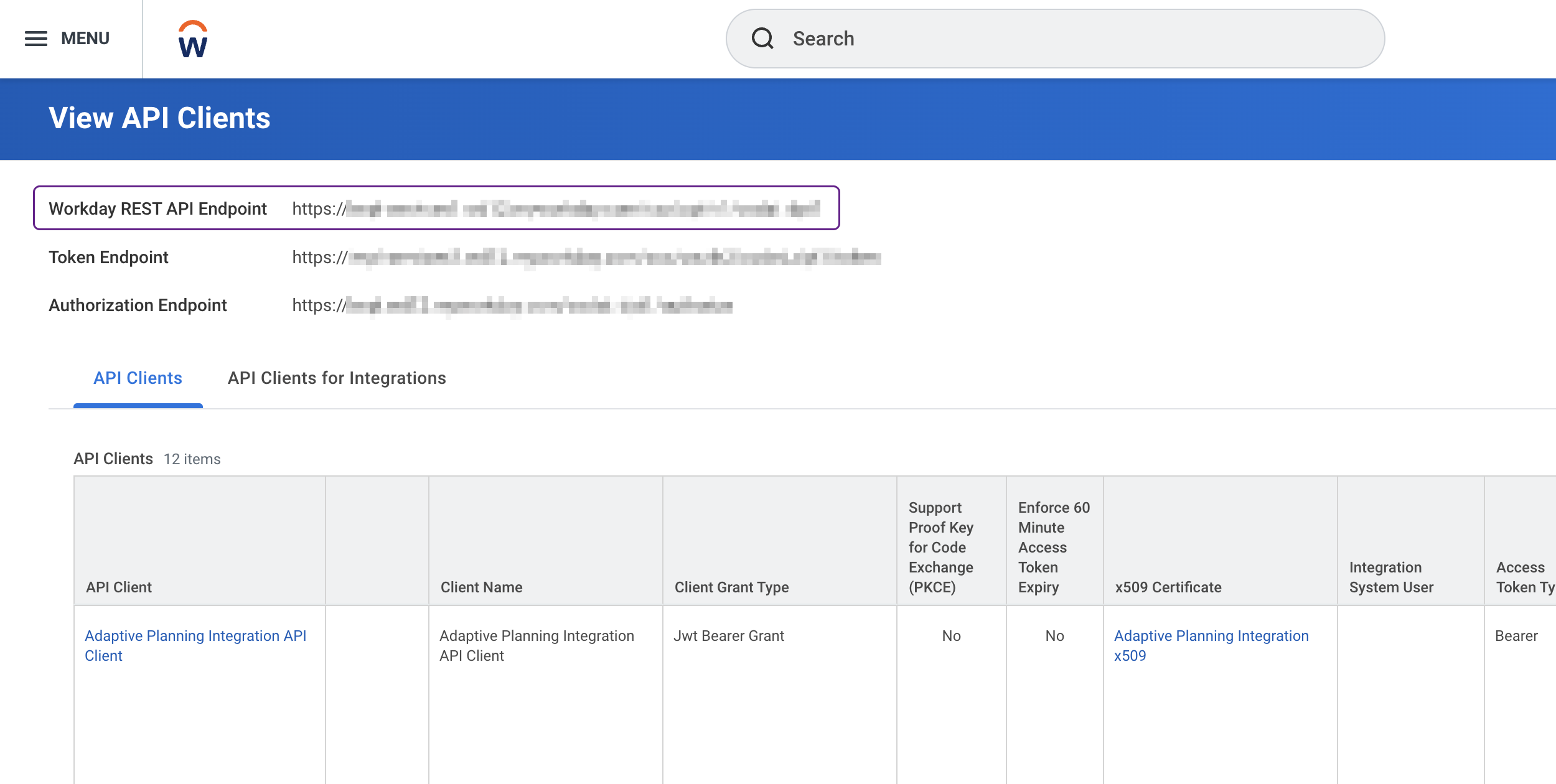This screenshot has height=784, width=1556.
Task: Click the 60 Minute Expiry 'No' cell
Action: (x=1054, y=636)
